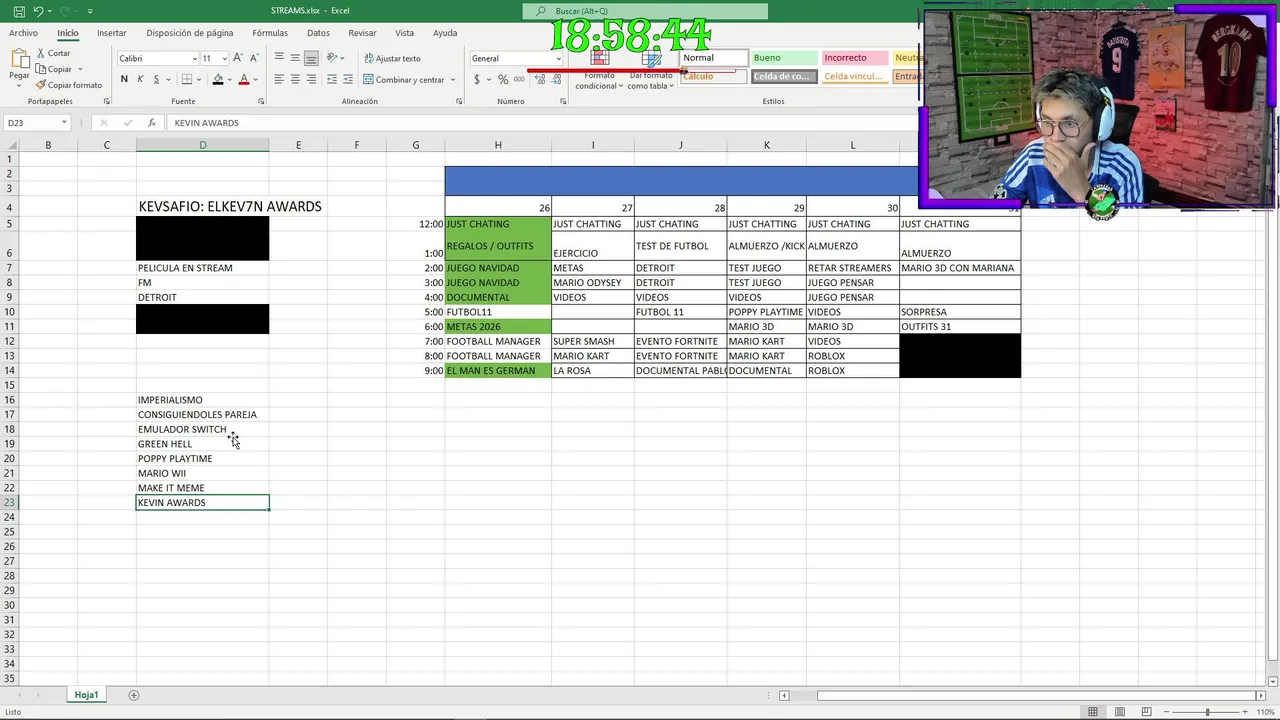Add a new sheet
This screenshot has height=720, width=1280.
pyautogui.click(x=134, y=695)
